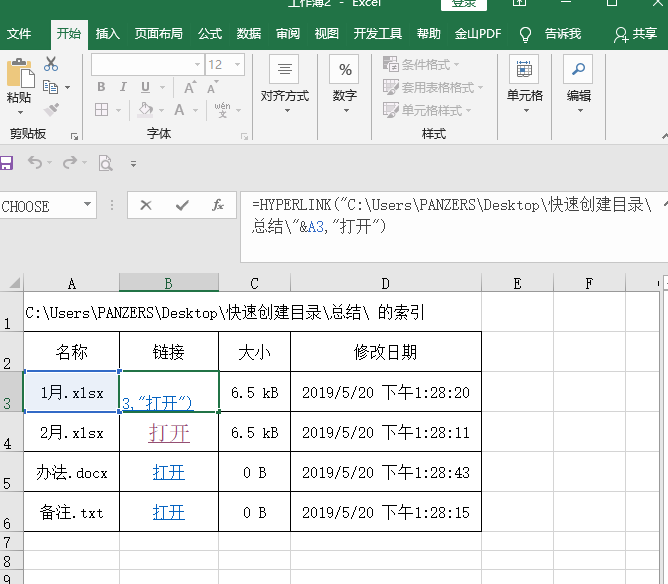Open the font size dropdown
Viewport: 668px width, 584px height.
click(237, 65)
